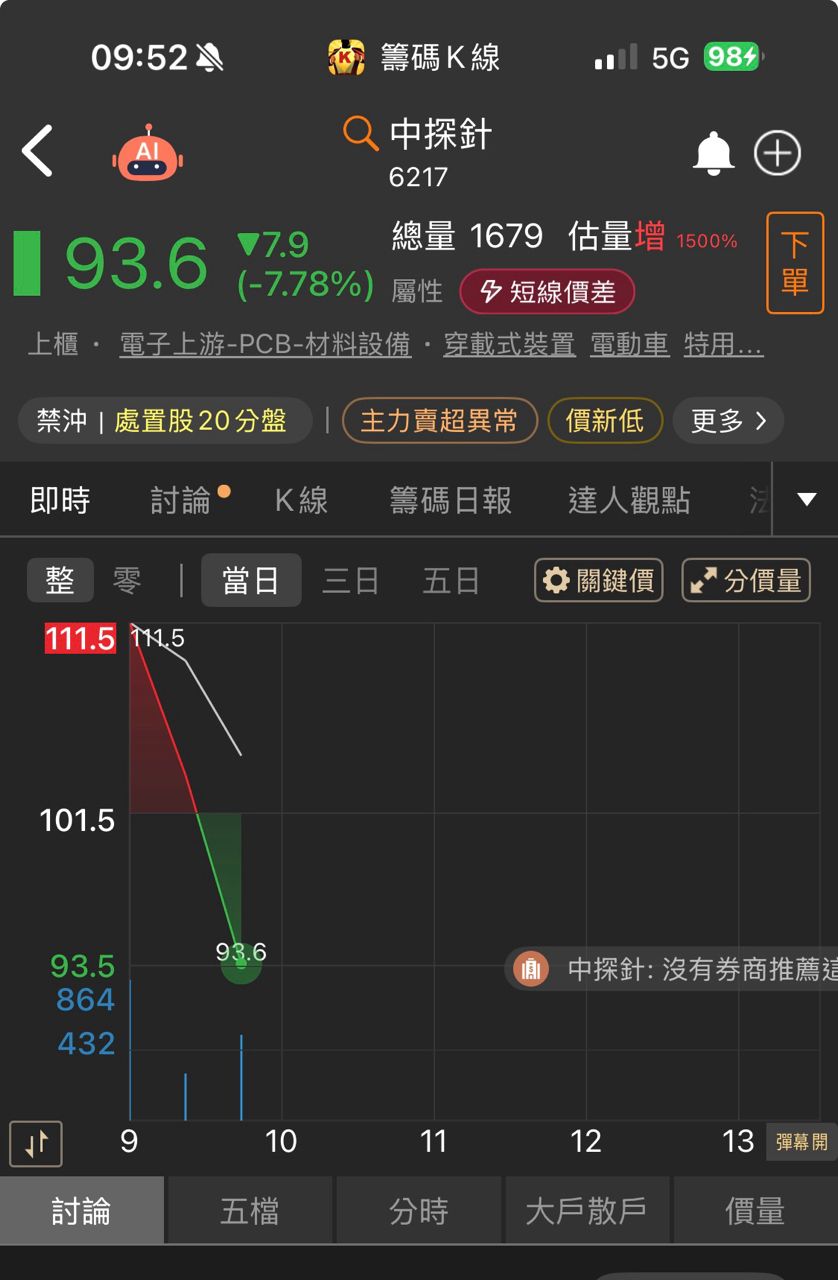Tap the 價新低 tag
Image resolution: width=838 pixels, height=1280 pixels.
click(x=605, y=421)
